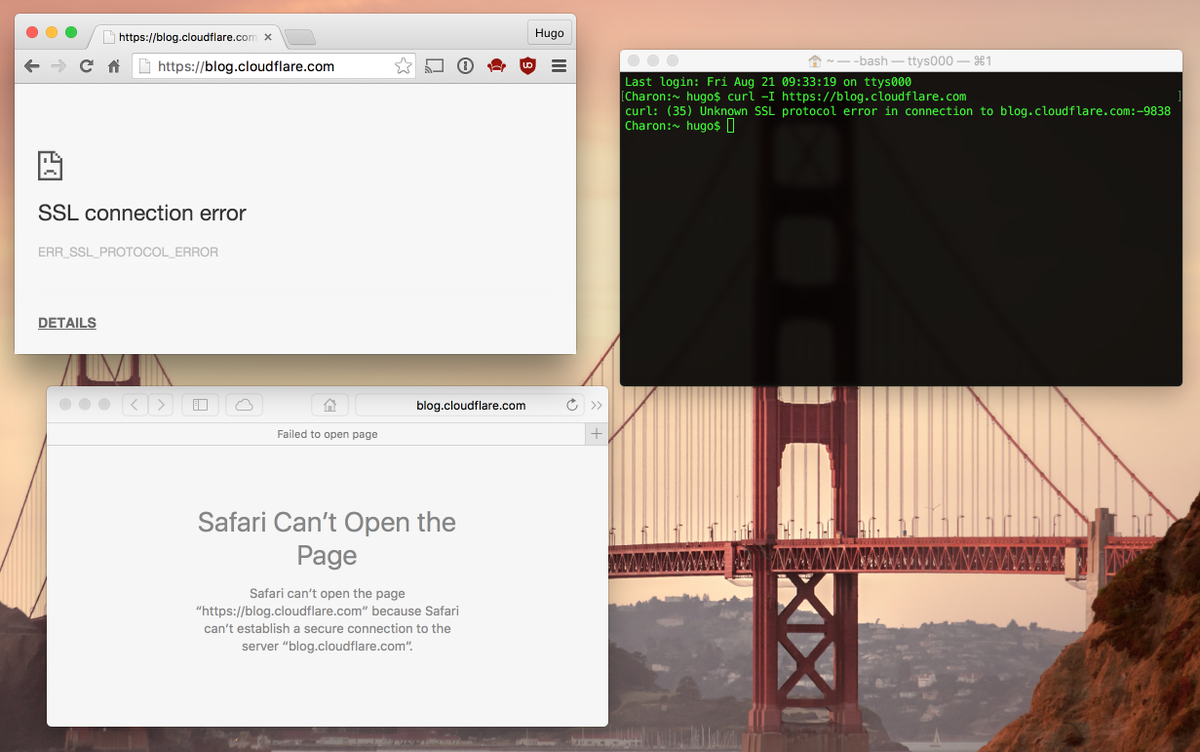Go back in Safari
This screenshot has width=1200, height=752.
point(135,405)
